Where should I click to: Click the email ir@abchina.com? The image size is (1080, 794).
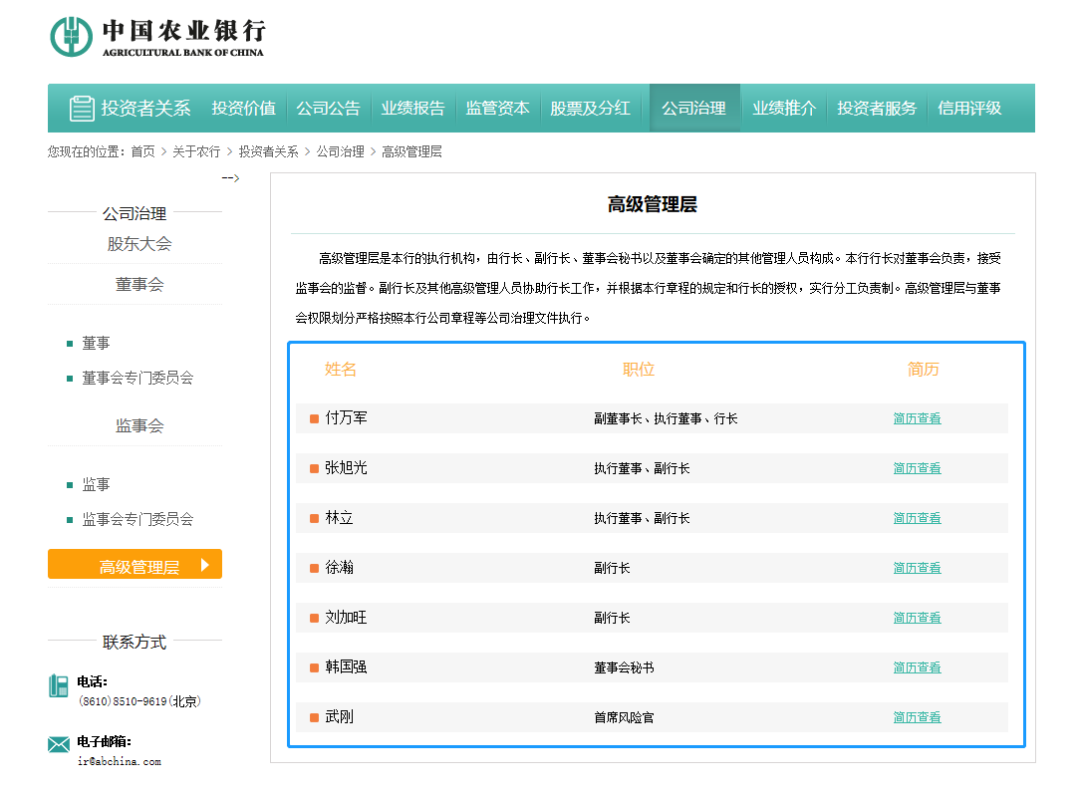click(x=119, y=761)
